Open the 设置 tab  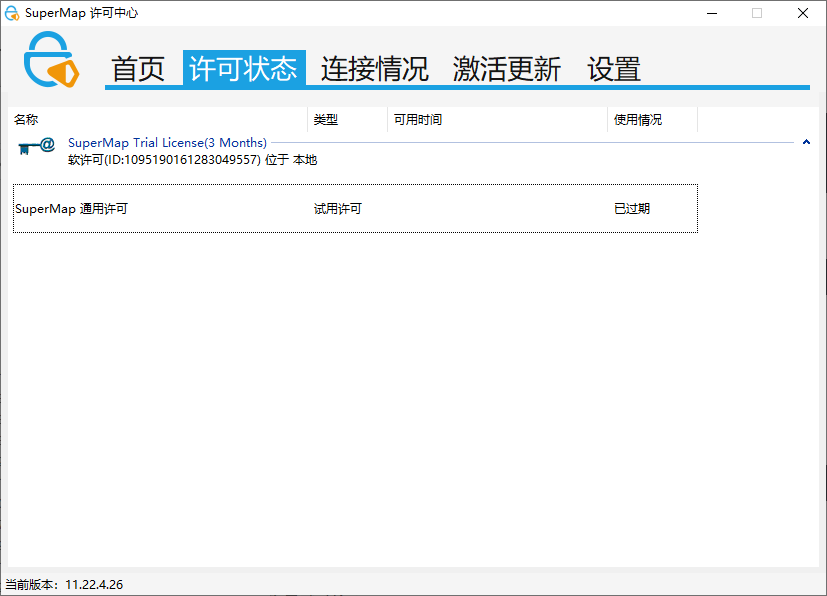[x=614, y=69]
